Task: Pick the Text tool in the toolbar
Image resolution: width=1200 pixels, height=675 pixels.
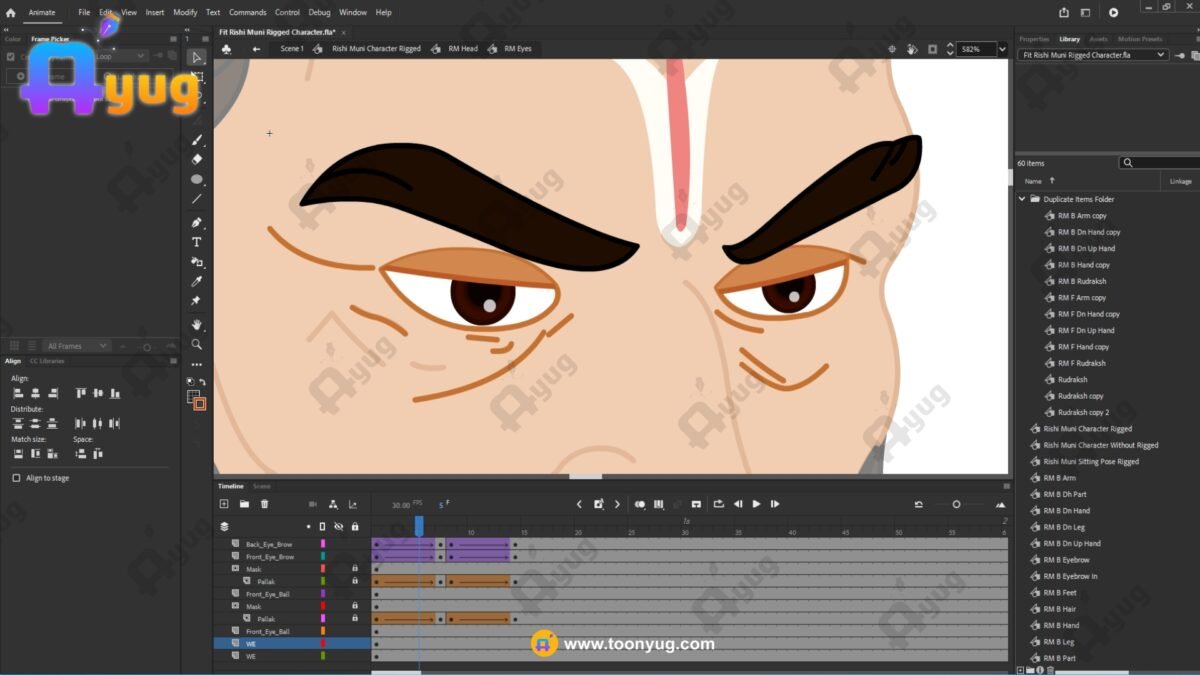Action: [197, 242]
